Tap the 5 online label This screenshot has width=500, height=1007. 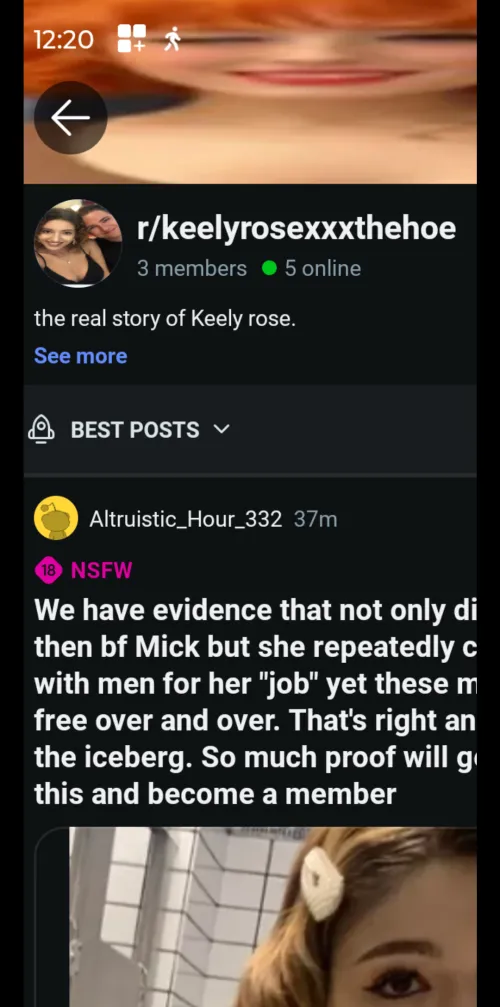click(323, 268)
